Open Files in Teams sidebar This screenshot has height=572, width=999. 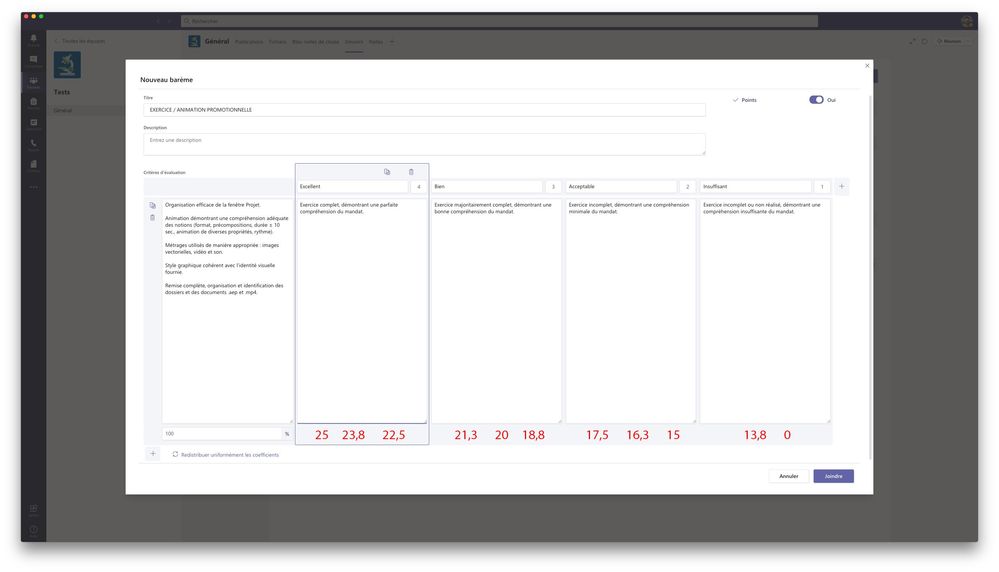pyautogui.click(x=34, y=165)
